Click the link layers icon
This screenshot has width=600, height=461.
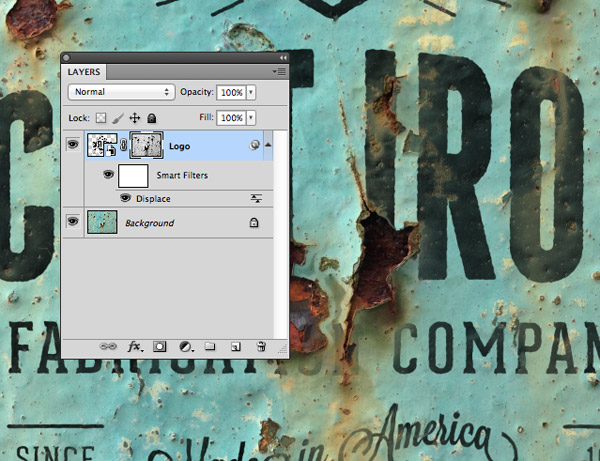(x=109, y=347)
